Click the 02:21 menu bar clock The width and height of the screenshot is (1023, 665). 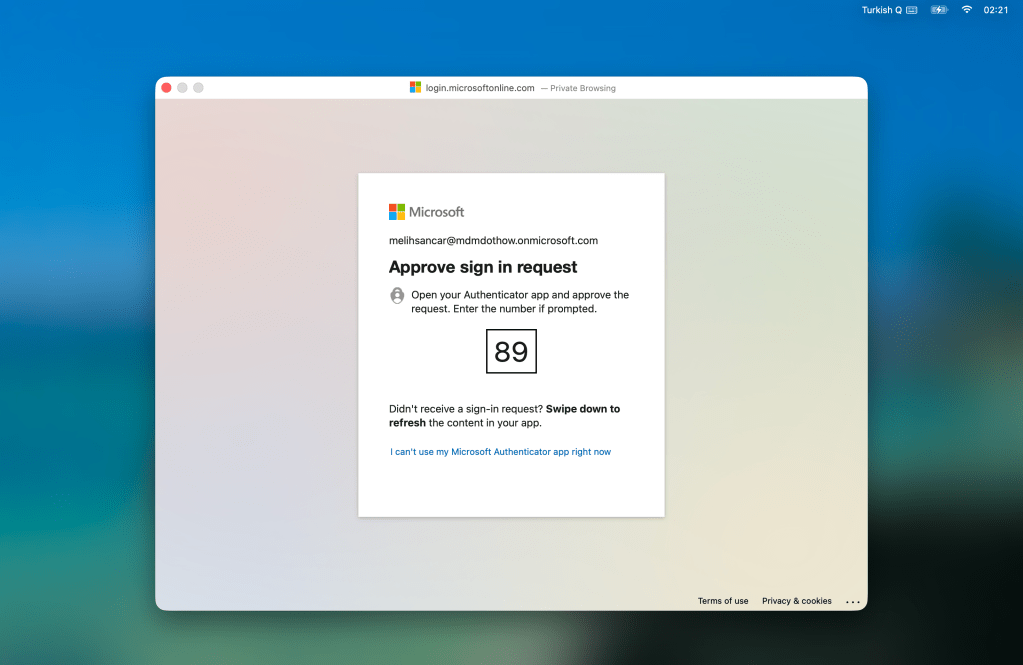pyautogui.click(x=995, y=10)
